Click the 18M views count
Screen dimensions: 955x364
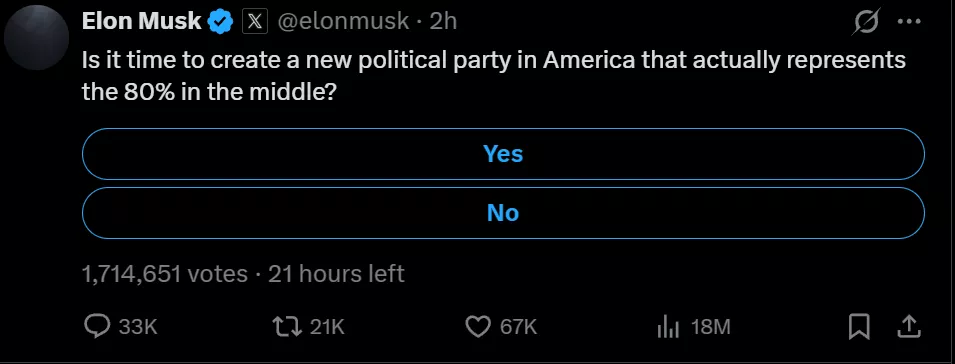(x=711, y=327)
